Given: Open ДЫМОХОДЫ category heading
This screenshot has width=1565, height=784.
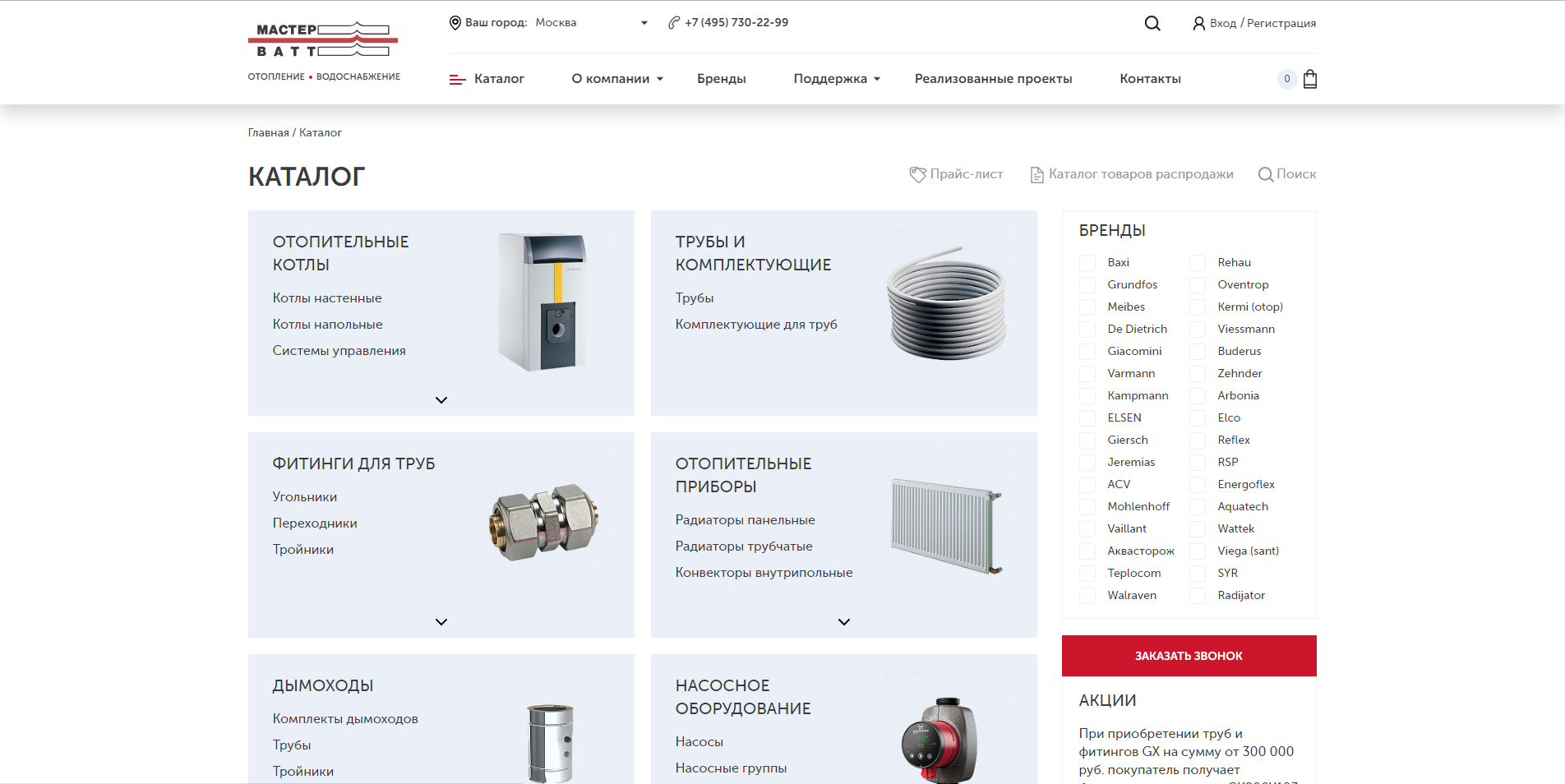Looking at the screenshot, I should coord(323,685).
